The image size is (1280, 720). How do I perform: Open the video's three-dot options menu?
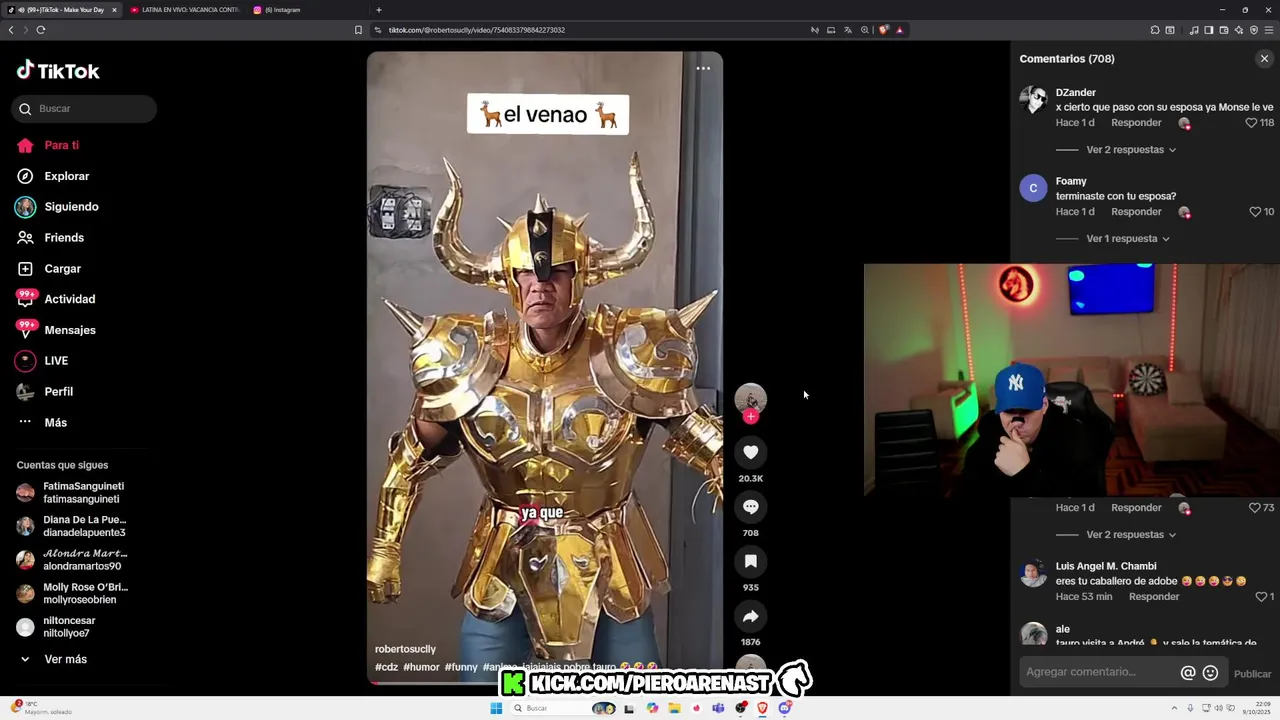(x=703, y=69)
